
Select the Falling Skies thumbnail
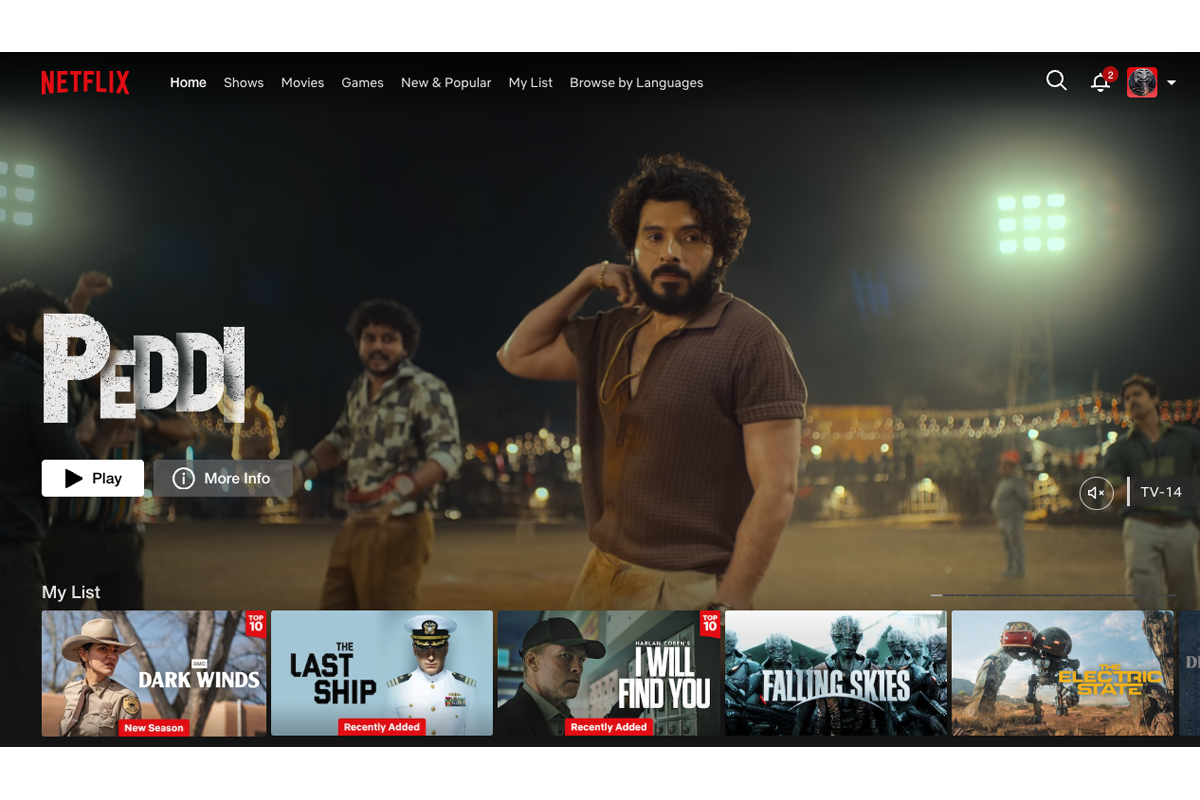(x=836, y=673)
